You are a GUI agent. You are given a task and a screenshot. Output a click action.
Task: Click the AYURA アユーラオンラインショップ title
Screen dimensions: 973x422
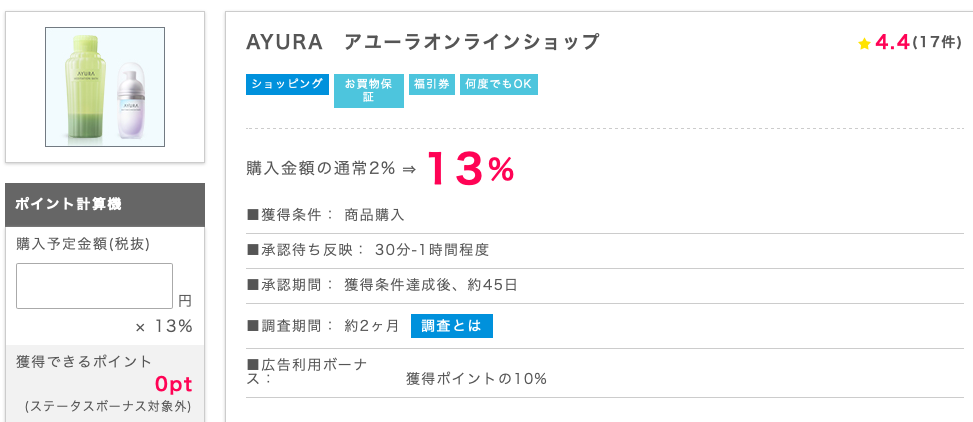point(422,42)
